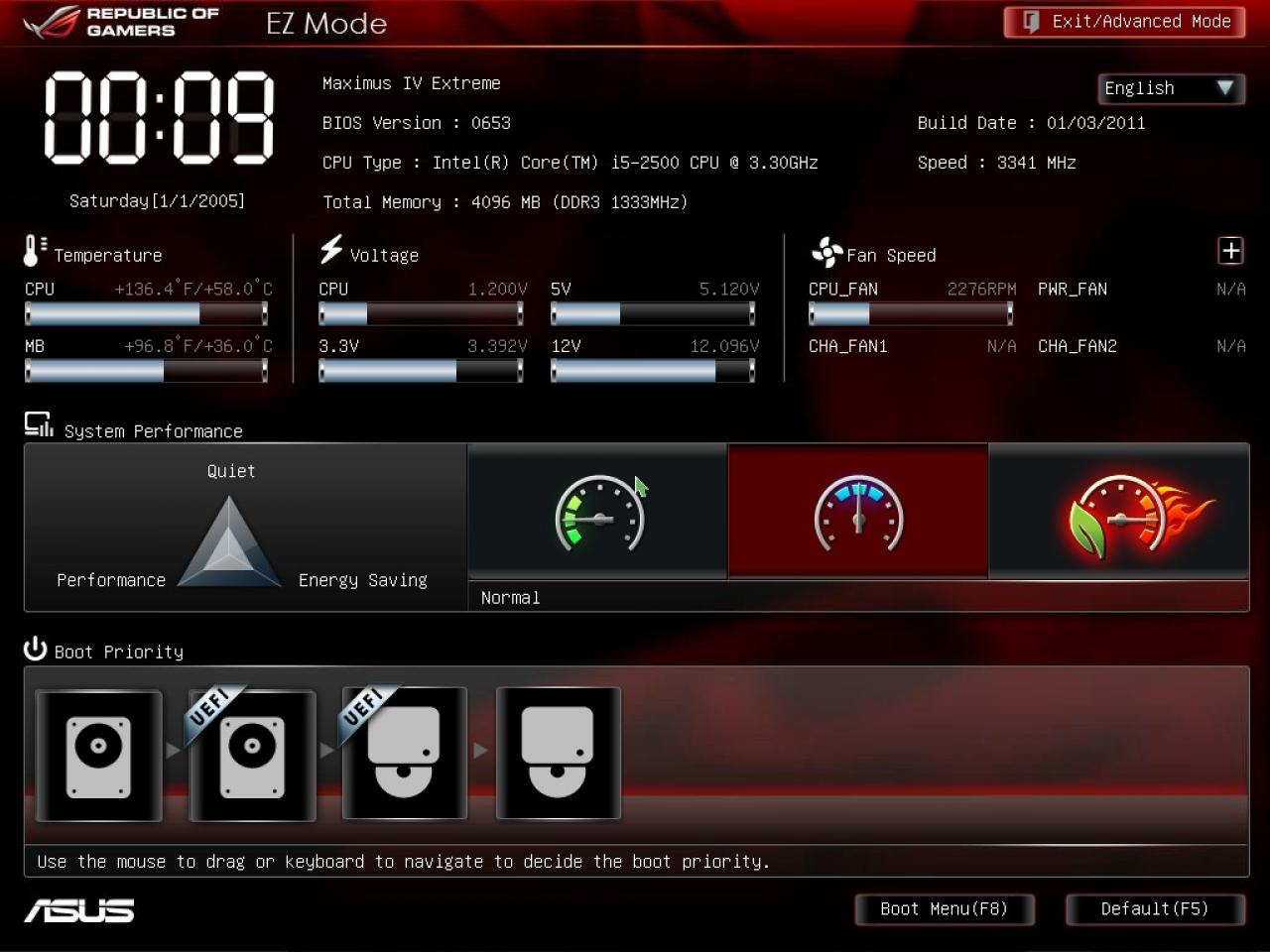Click the Speed : 3341 MHz text

[997, 163]
